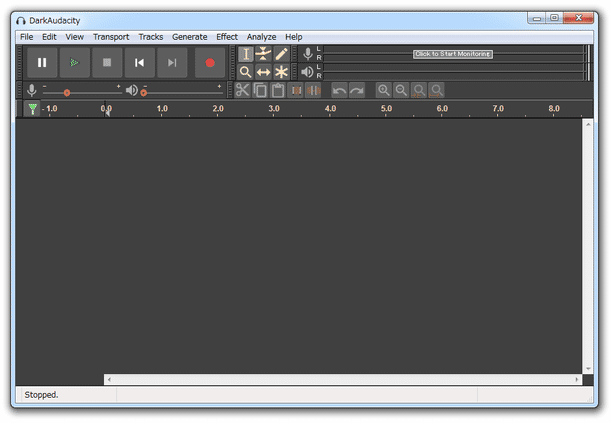Screen dimensions: 611x423
Task: Select the Selection (I-beam) tool
Action: [246, 54]
